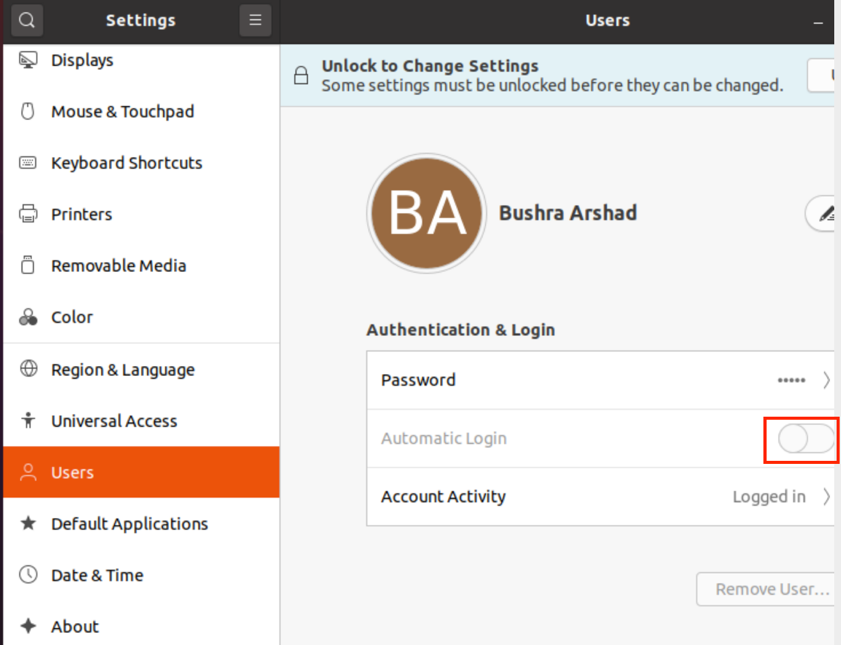This screenshot has width=841, height=645.
Task: Expand the Password row chevron
Action: tap(826, 380)
